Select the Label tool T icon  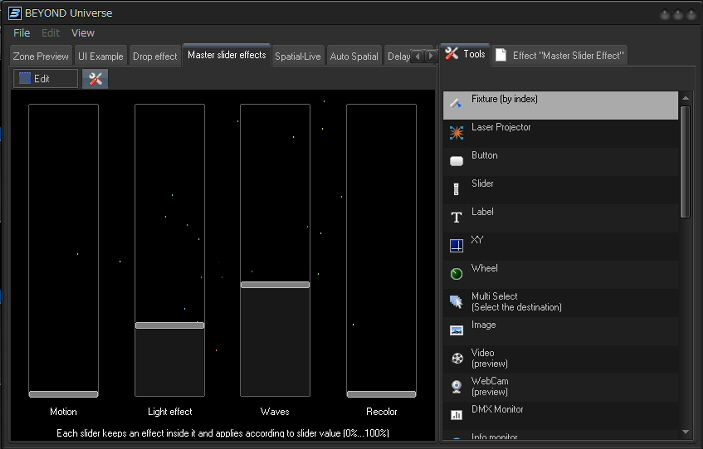(456, 218)
